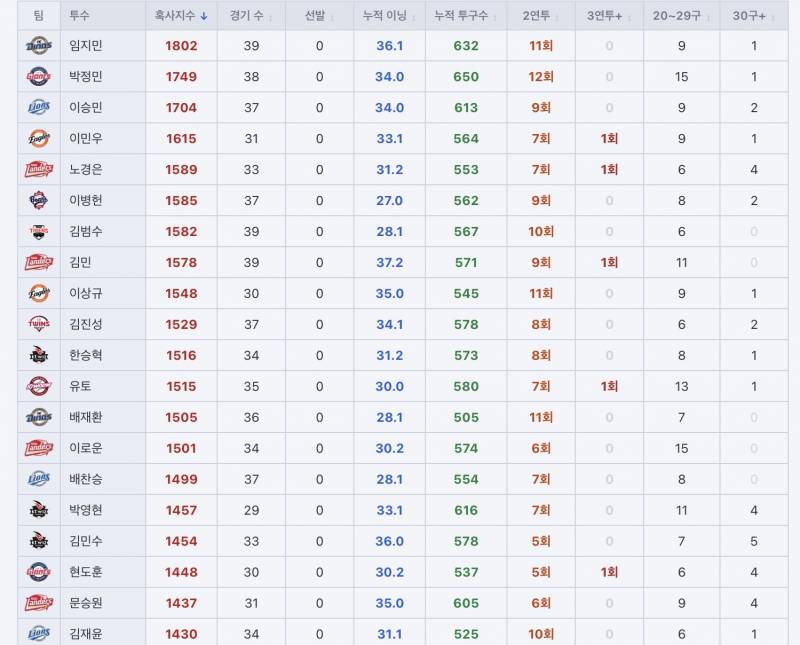Sort by 30구+ column header

(754, 16)
